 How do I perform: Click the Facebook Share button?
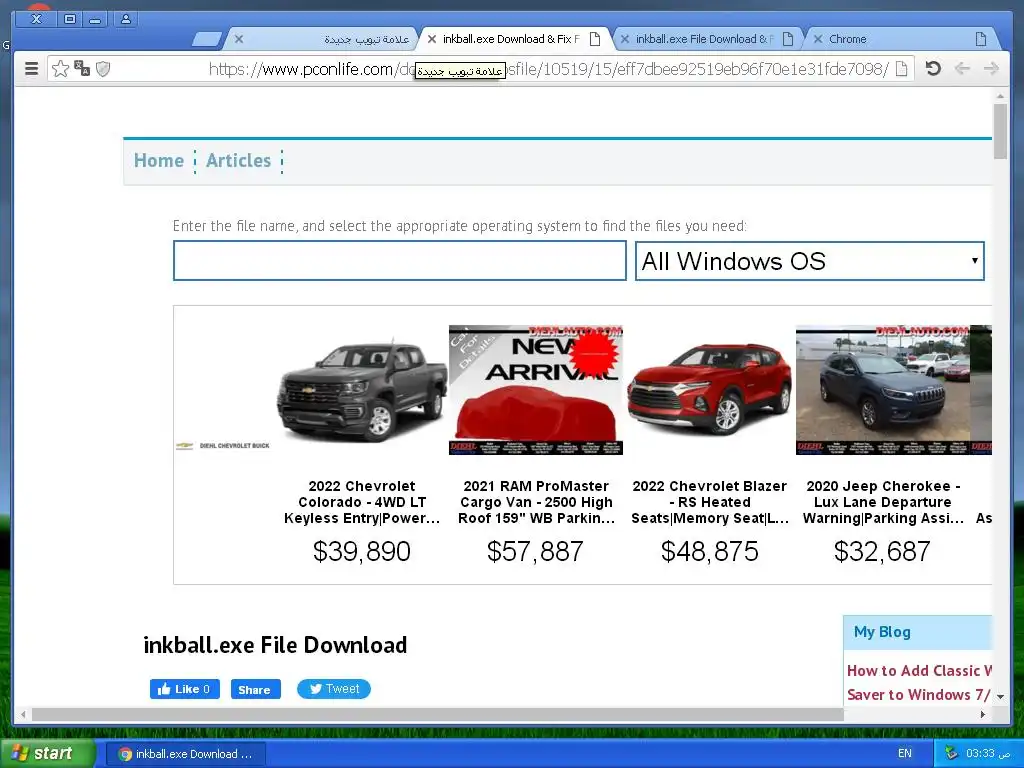point(255,689)
